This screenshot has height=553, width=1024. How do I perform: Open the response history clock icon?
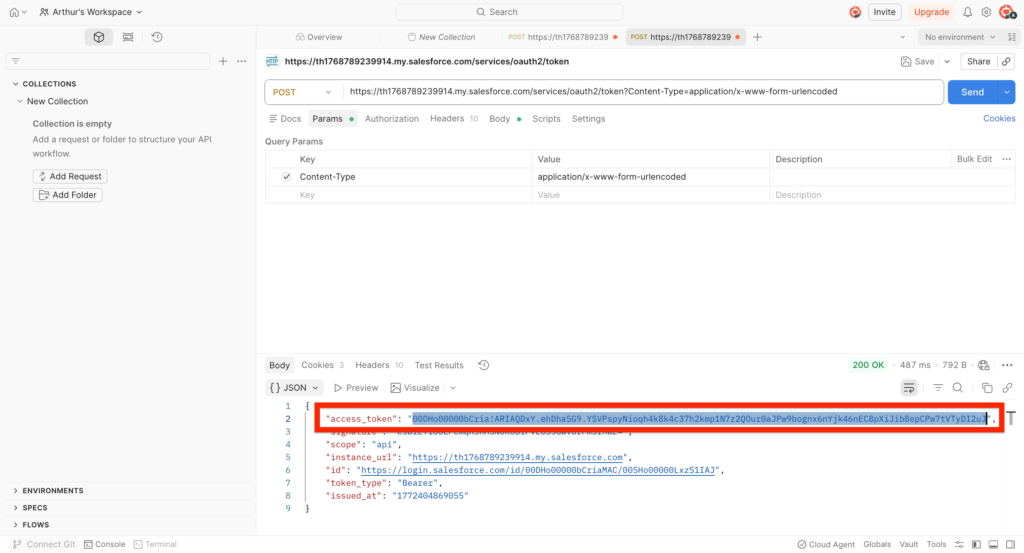coord(484,365)
